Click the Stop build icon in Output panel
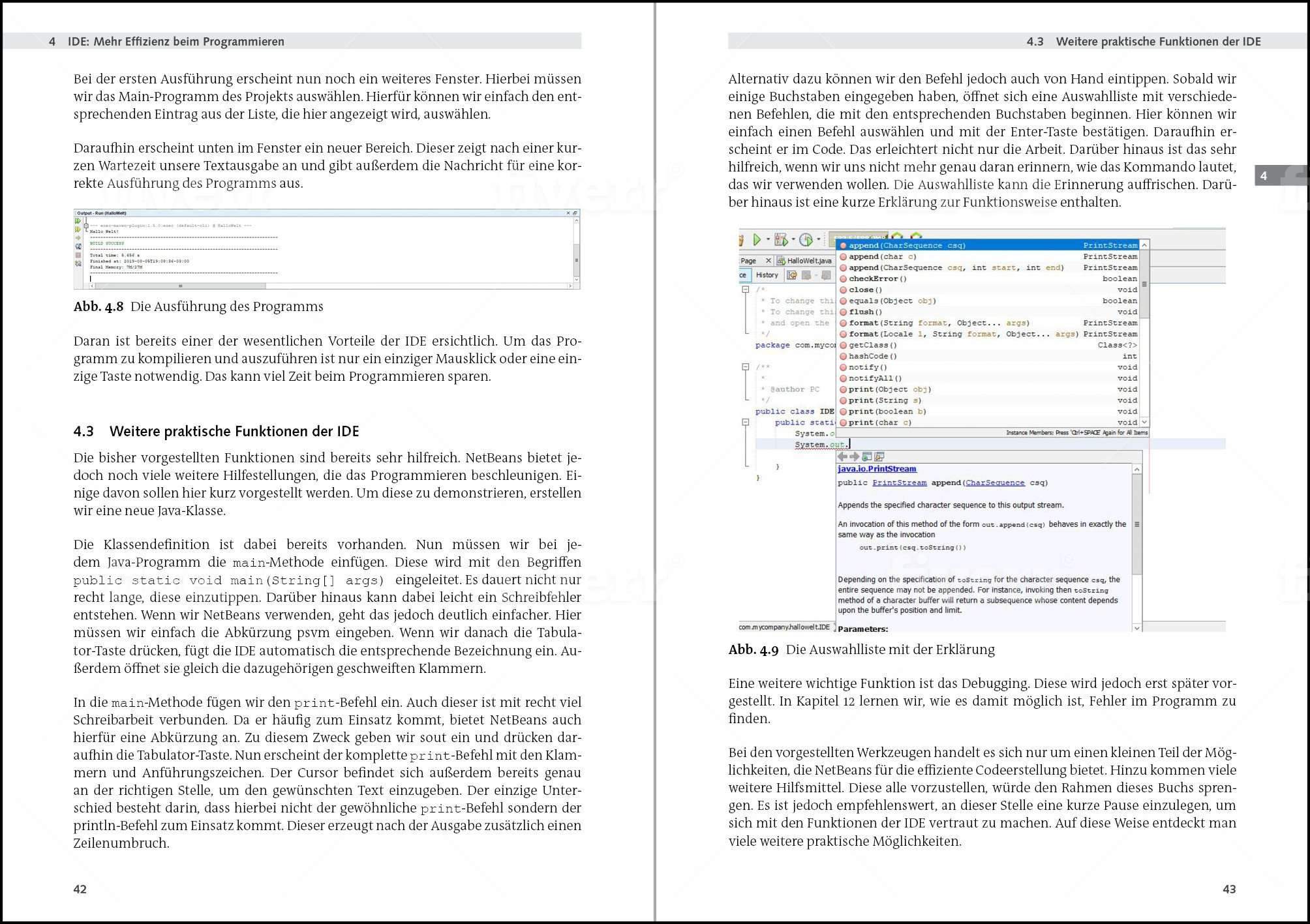The height and width of the screenshot is (924, 1310). click(x=78, y=254)
